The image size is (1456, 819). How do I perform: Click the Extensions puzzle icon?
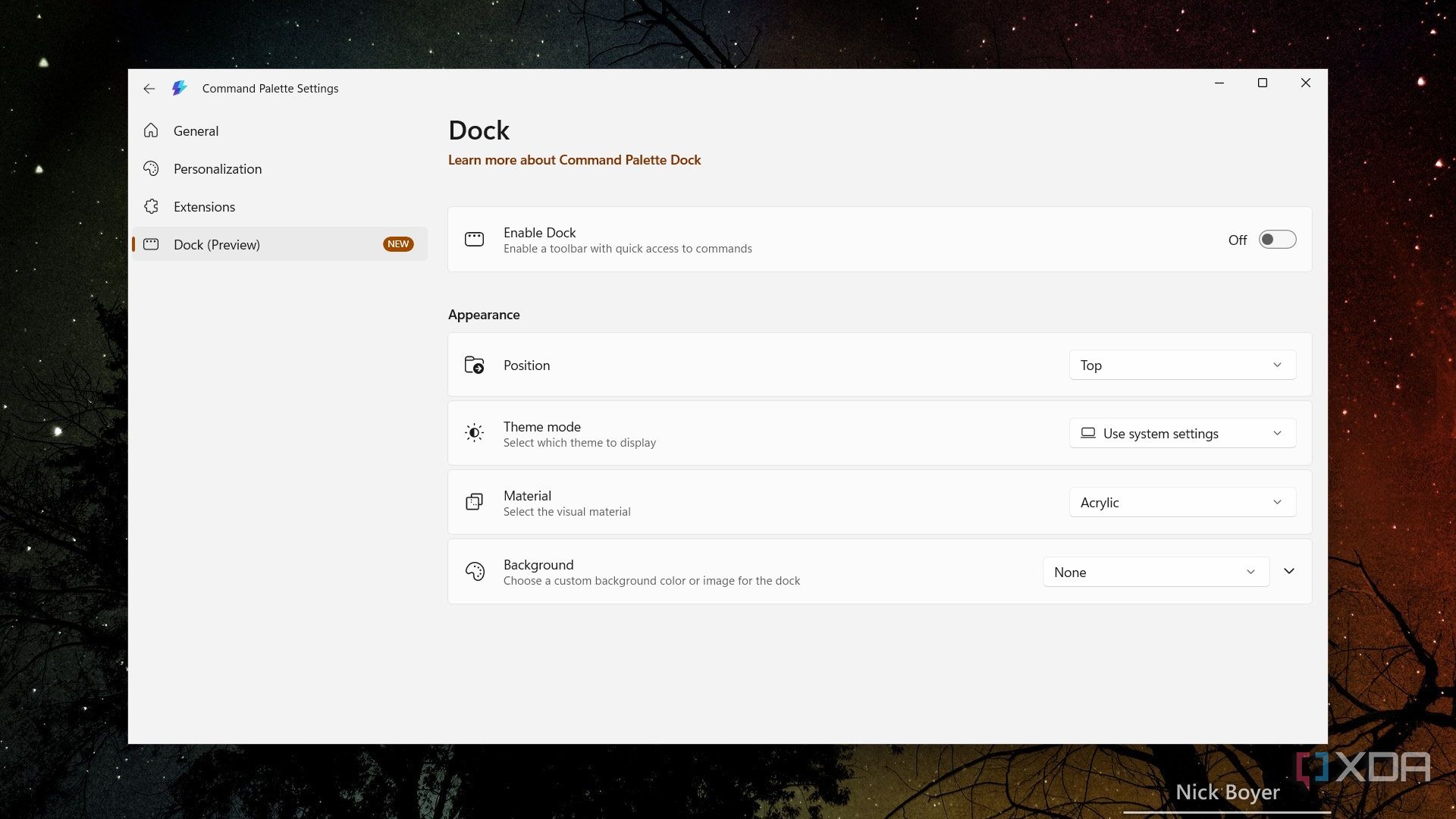coord(151,206)
